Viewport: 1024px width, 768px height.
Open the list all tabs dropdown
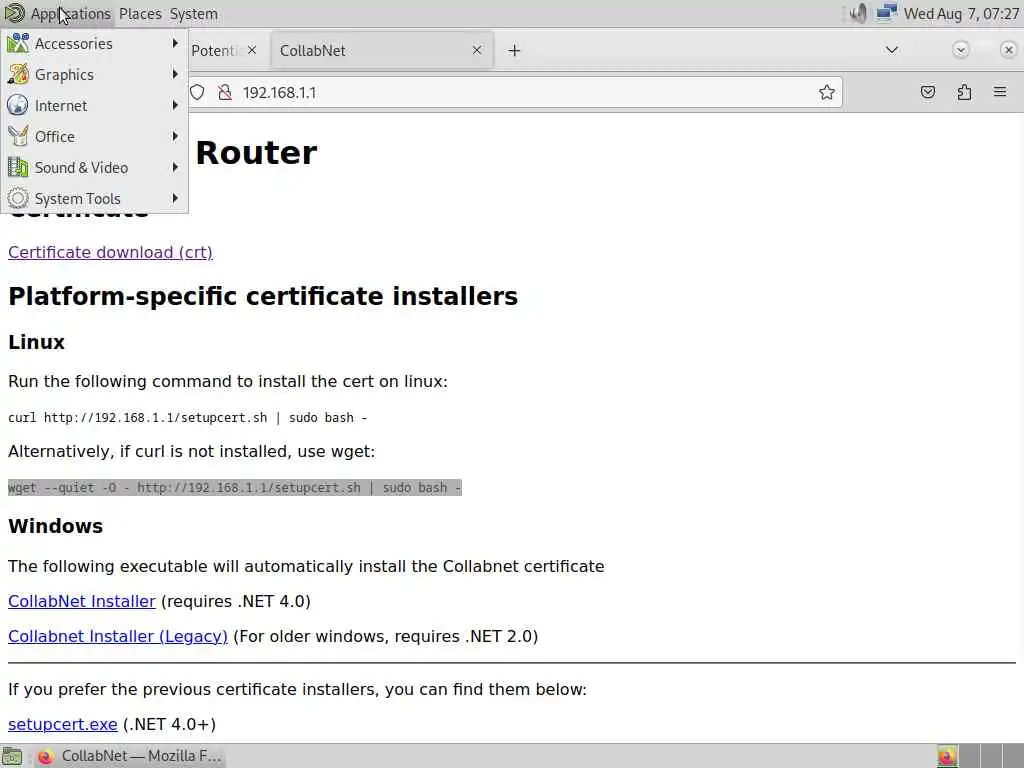click(x=891, y=50)
